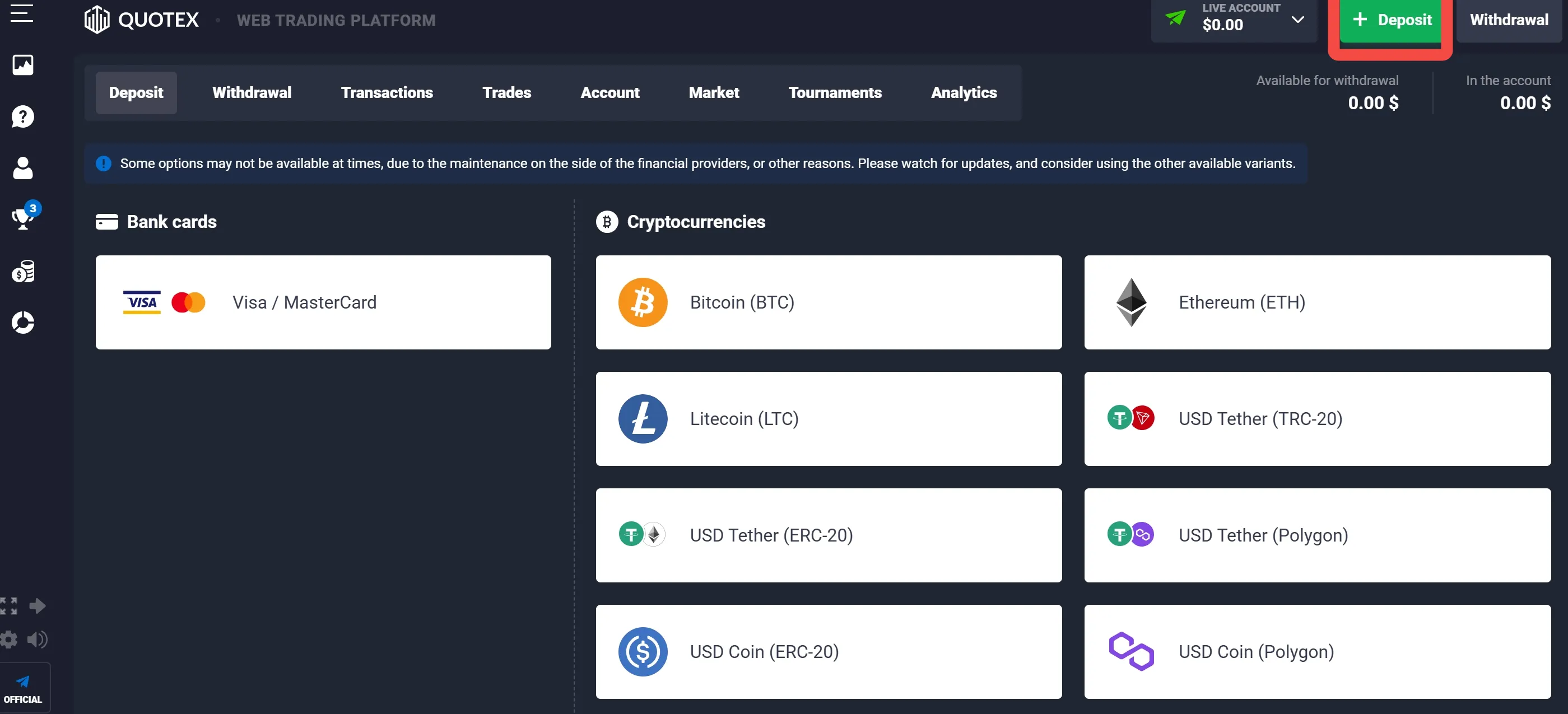Open the user profile sidebar icon

23,168
